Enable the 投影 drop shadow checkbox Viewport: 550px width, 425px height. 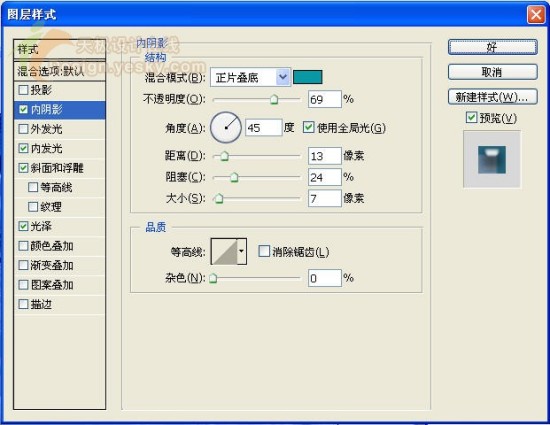coord(23,90)
